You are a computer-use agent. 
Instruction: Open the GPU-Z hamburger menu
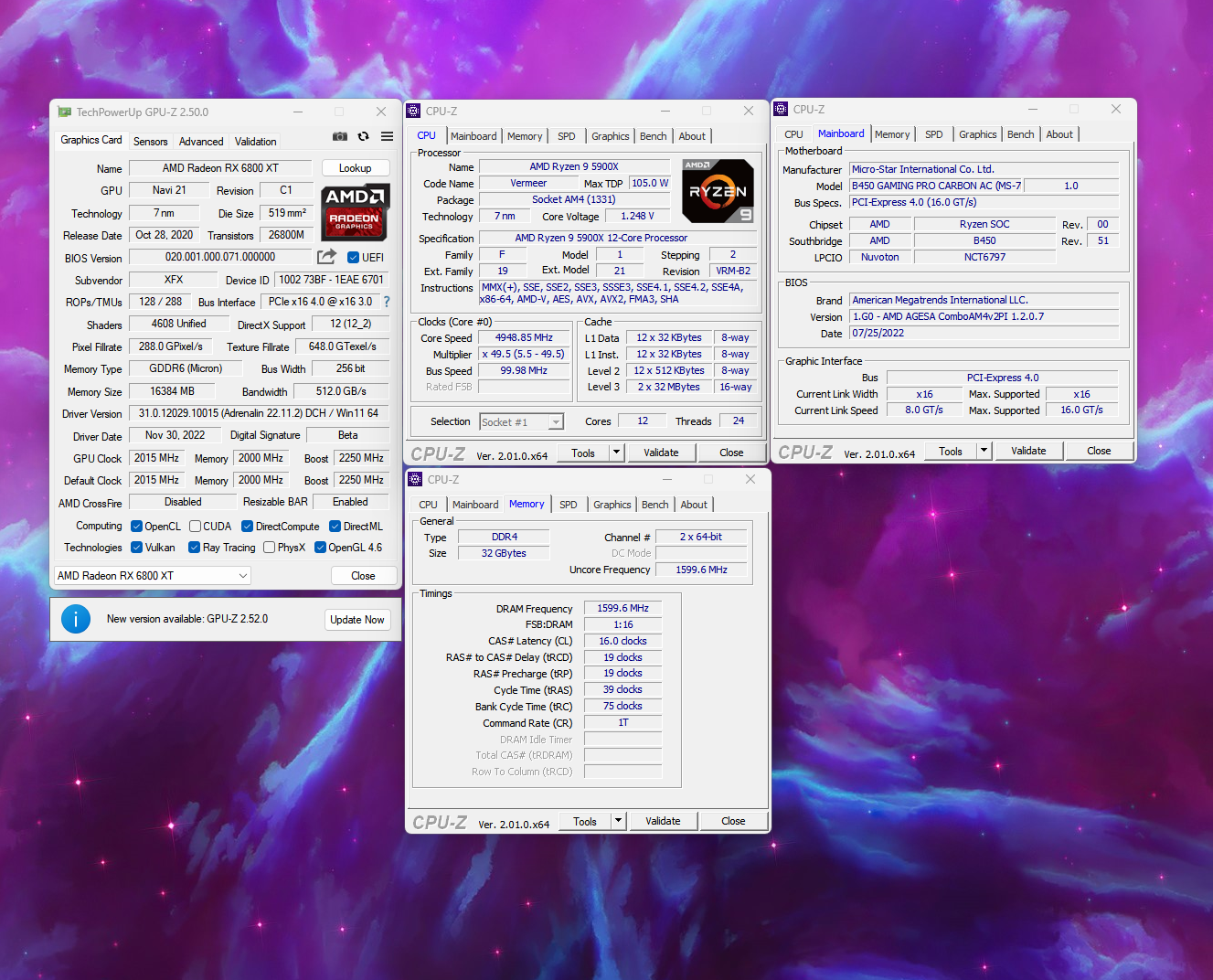[x=388, y=136]
